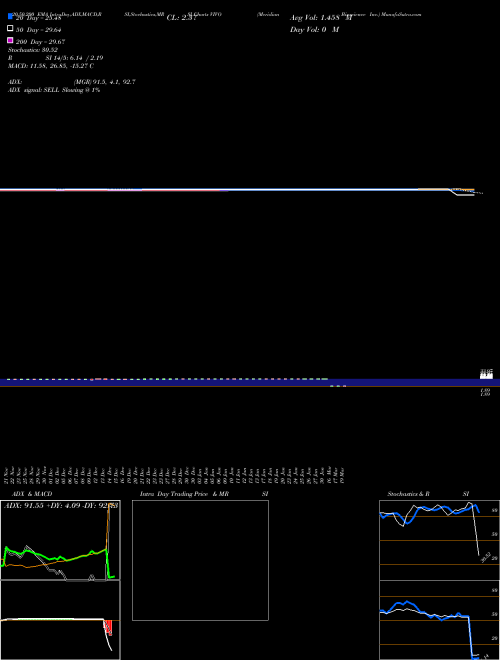The height and width of the screenshot is (660, 500).
Task: Click the empty Intra Day Trading Price chart box
Action: tap(200, 560)
